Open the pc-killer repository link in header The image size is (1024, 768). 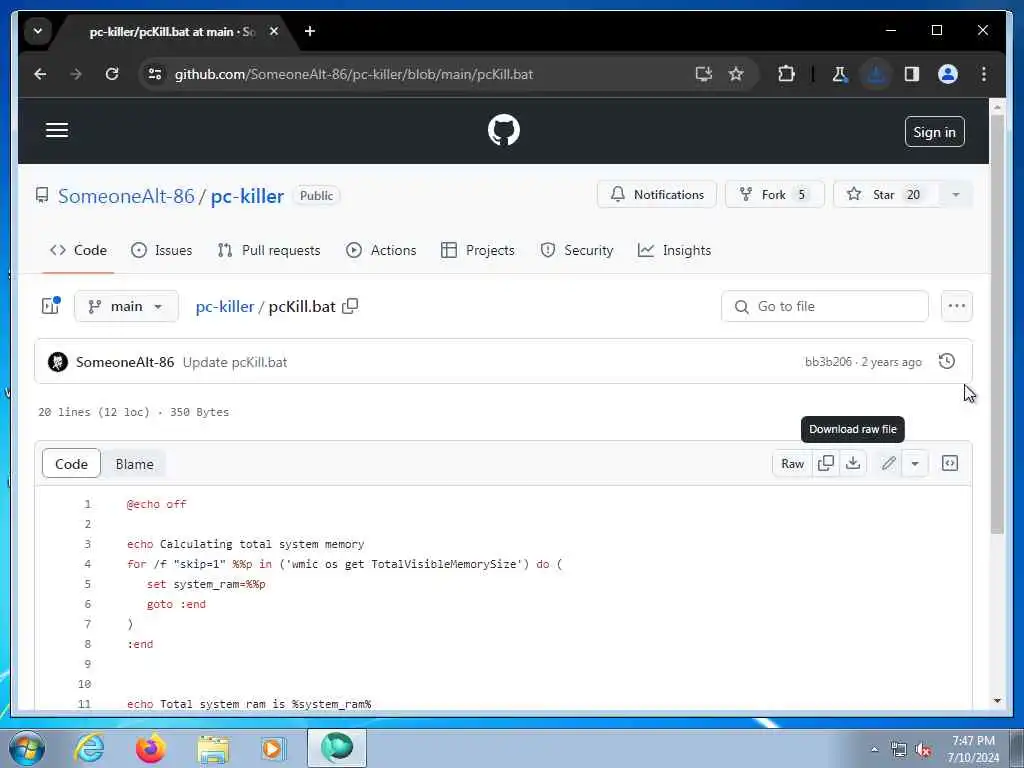pos(247,196)
